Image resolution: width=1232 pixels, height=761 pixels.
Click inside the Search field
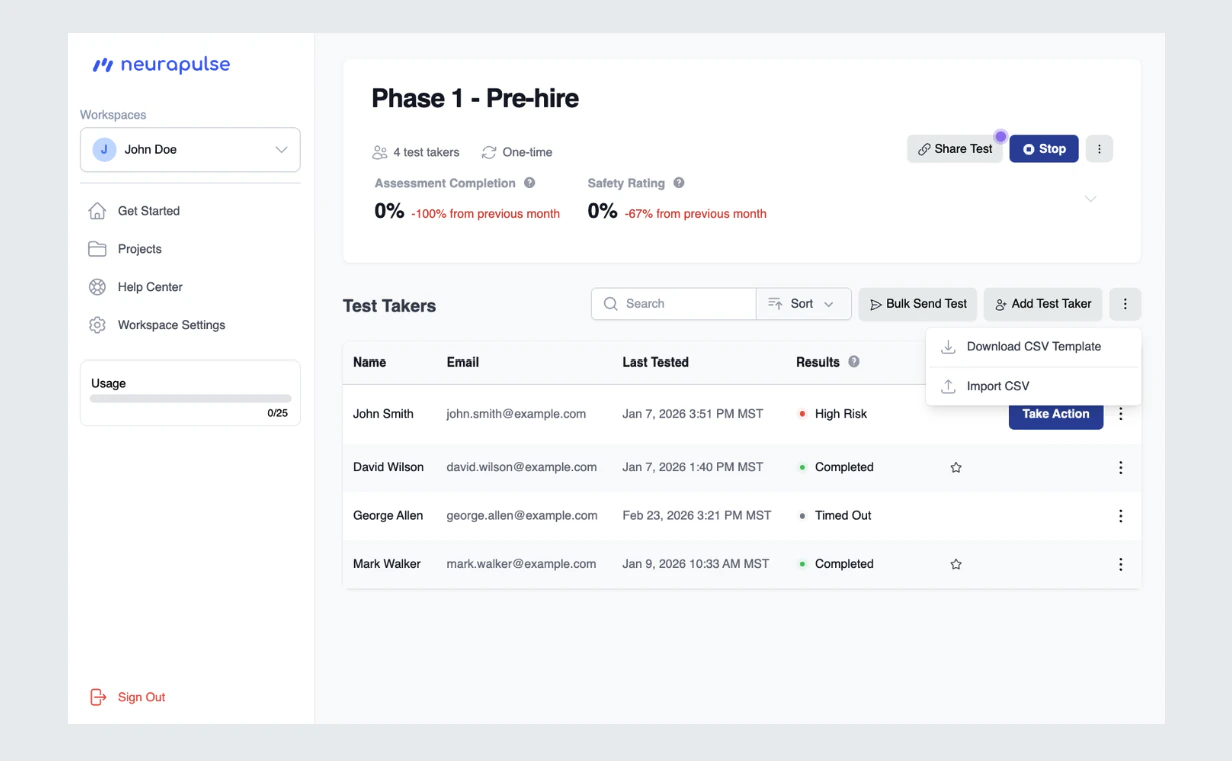coord(673,303)
